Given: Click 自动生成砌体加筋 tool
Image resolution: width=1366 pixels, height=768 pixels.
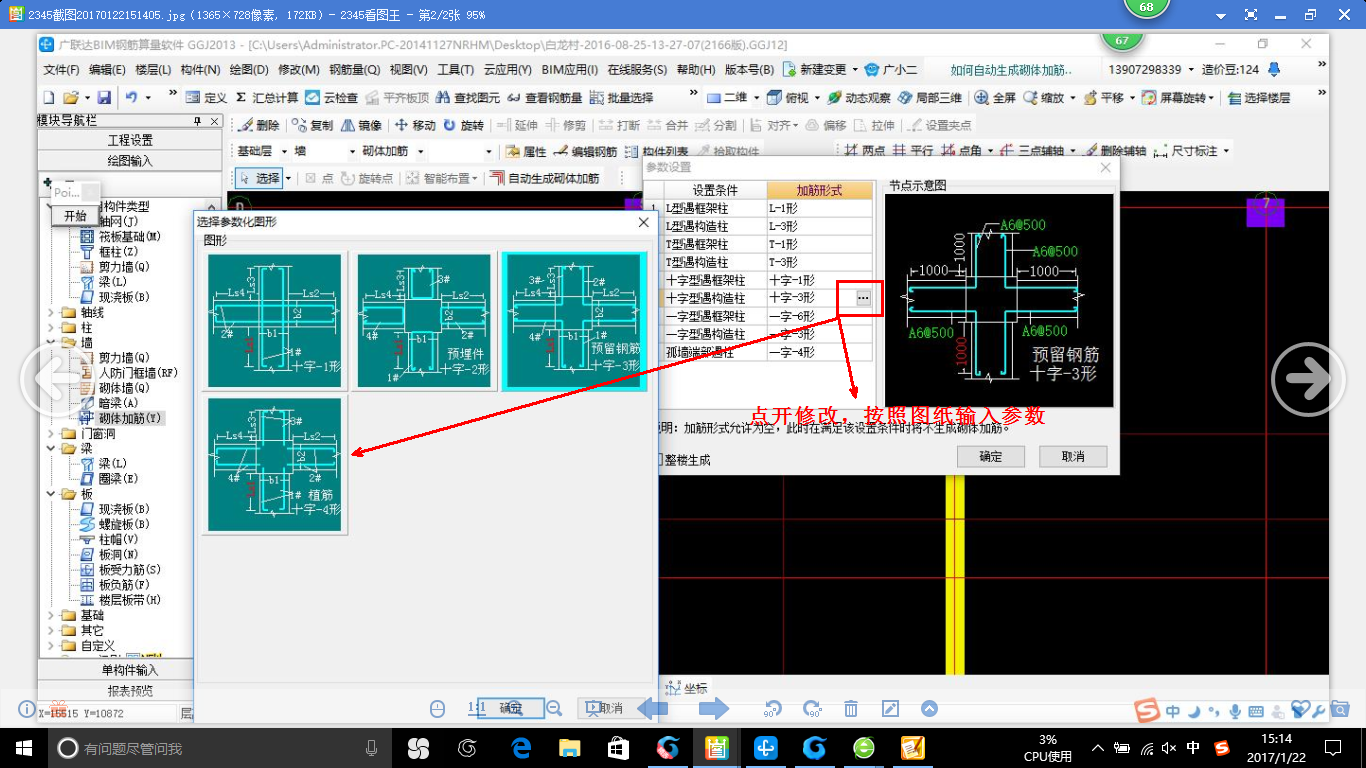Looking at the screenshot, I should 544,178.
